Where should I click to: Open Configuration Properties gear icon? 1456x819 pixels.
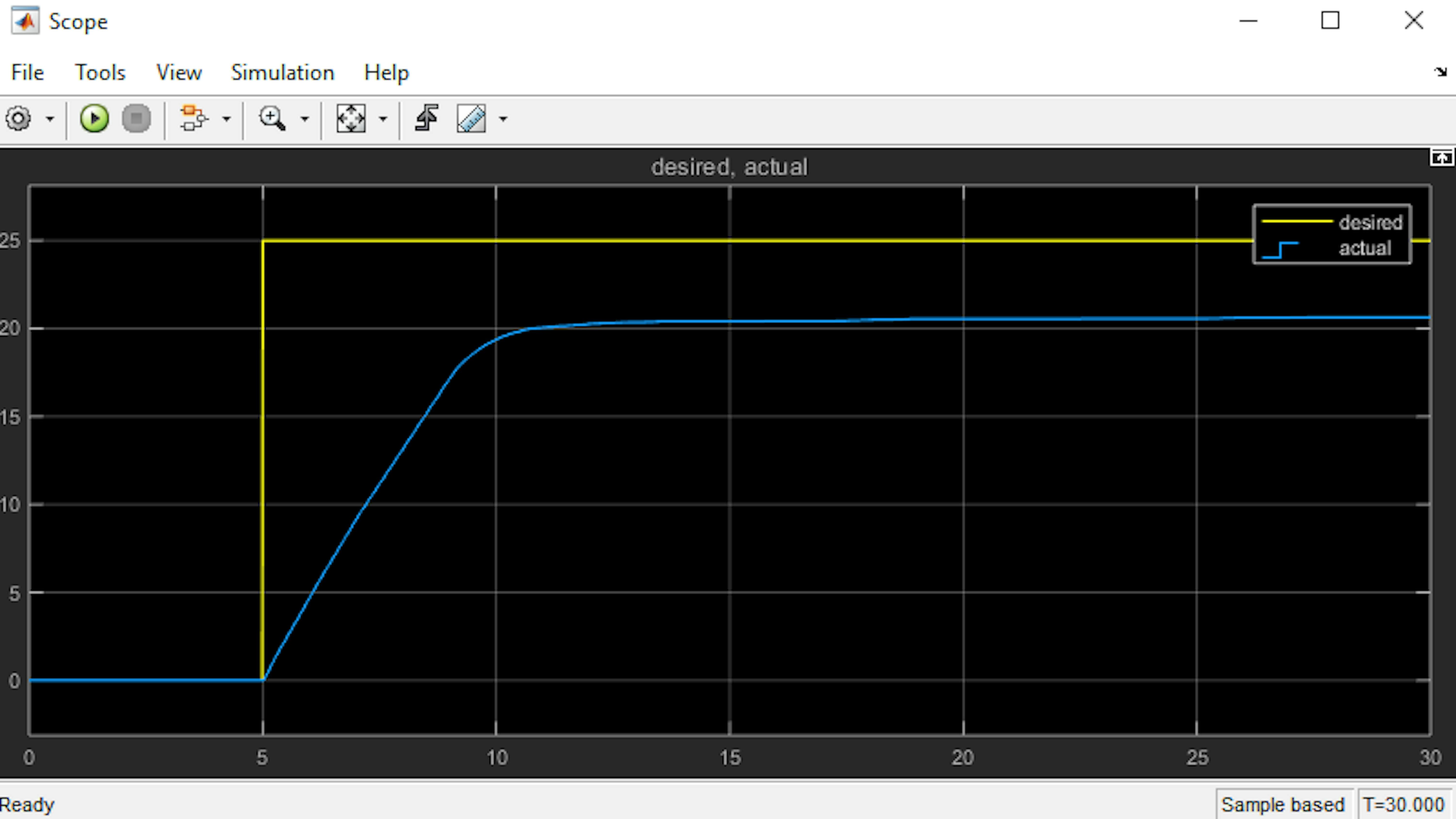[x=18, y=119]
